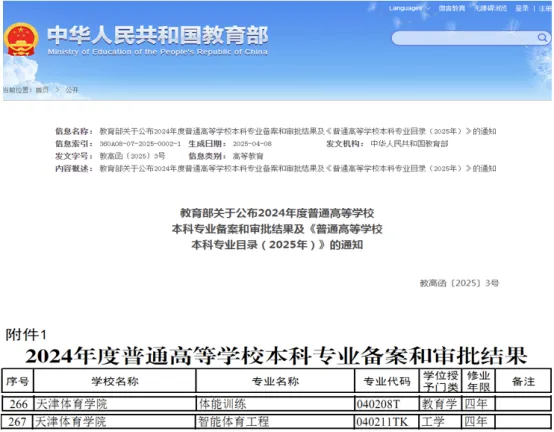Viewport: 554px width, 432px height.
Task: Click the 专业代码 column header
Action: coord(387,381)
